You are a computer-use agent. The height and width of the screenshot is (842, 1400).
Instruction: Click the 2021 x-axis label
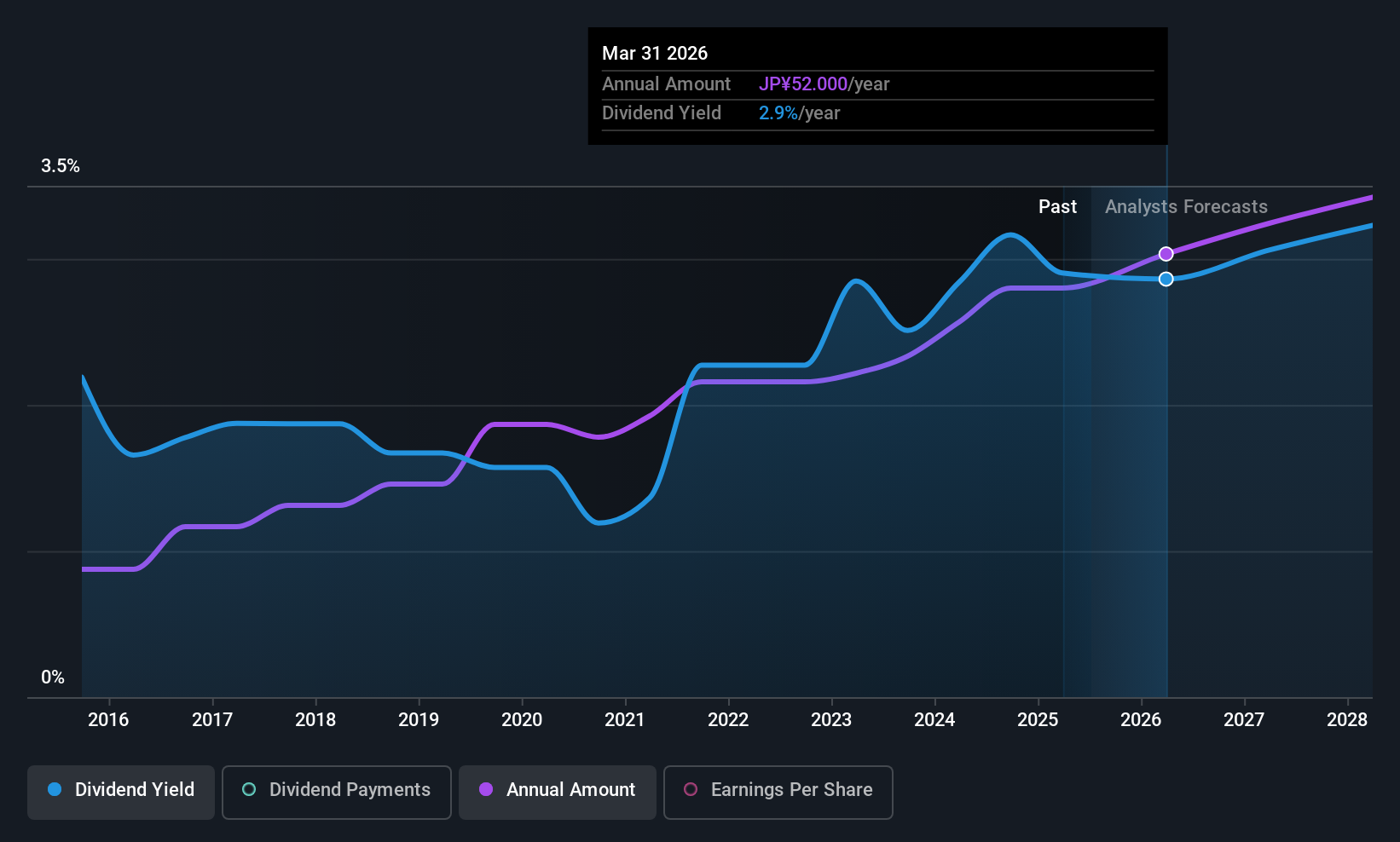click(625, 720)
